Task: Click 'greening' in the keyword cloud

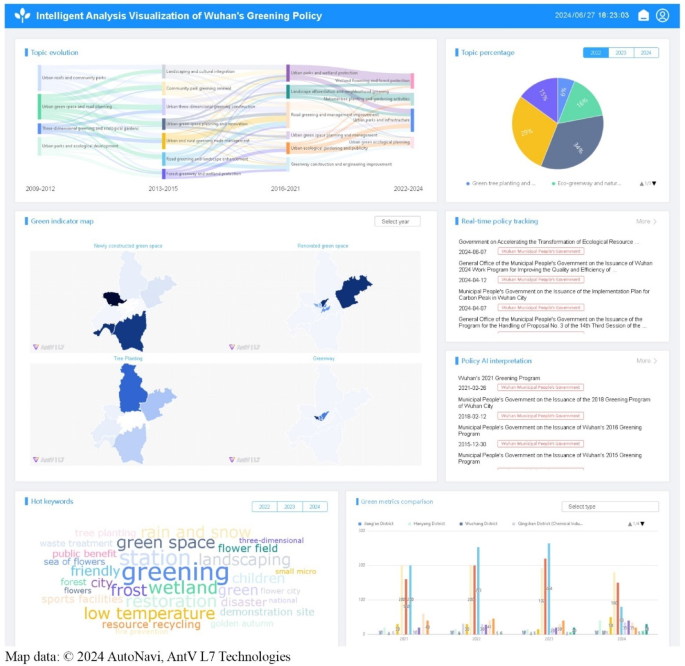Action: coord(175,573)
